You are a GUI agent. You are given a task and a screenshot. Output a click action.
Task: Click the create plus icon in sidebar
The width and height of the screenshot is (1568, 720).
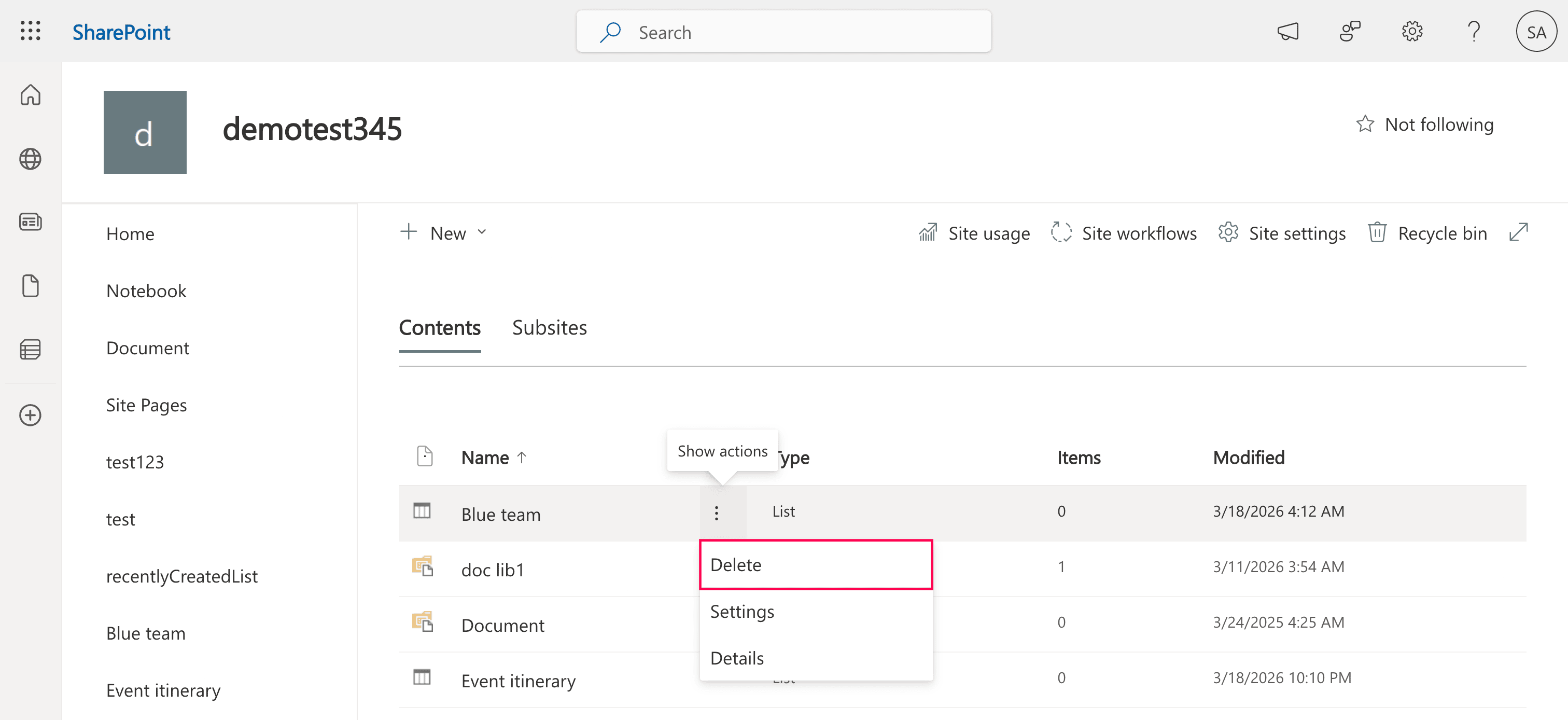coord(30,415)
